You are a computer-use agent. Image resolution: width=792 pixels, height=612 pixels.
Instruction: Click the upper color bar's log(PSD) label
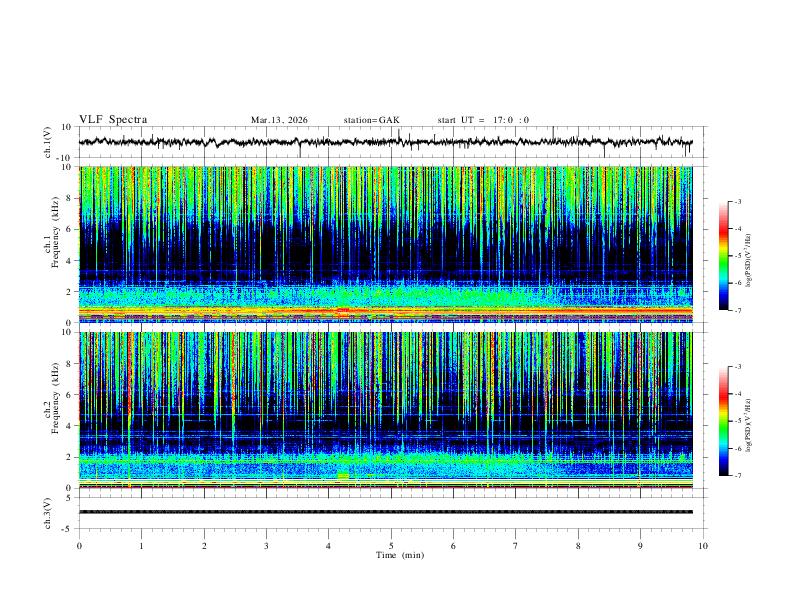click(x=748, y=260)
